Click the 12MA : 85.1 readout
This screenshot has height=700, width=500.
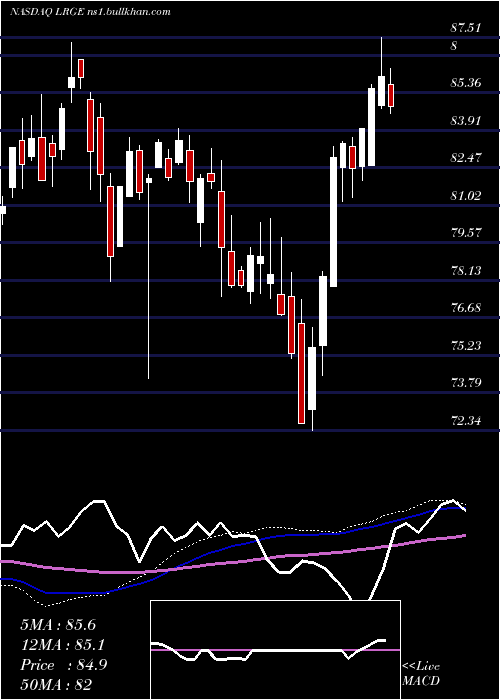64,645
